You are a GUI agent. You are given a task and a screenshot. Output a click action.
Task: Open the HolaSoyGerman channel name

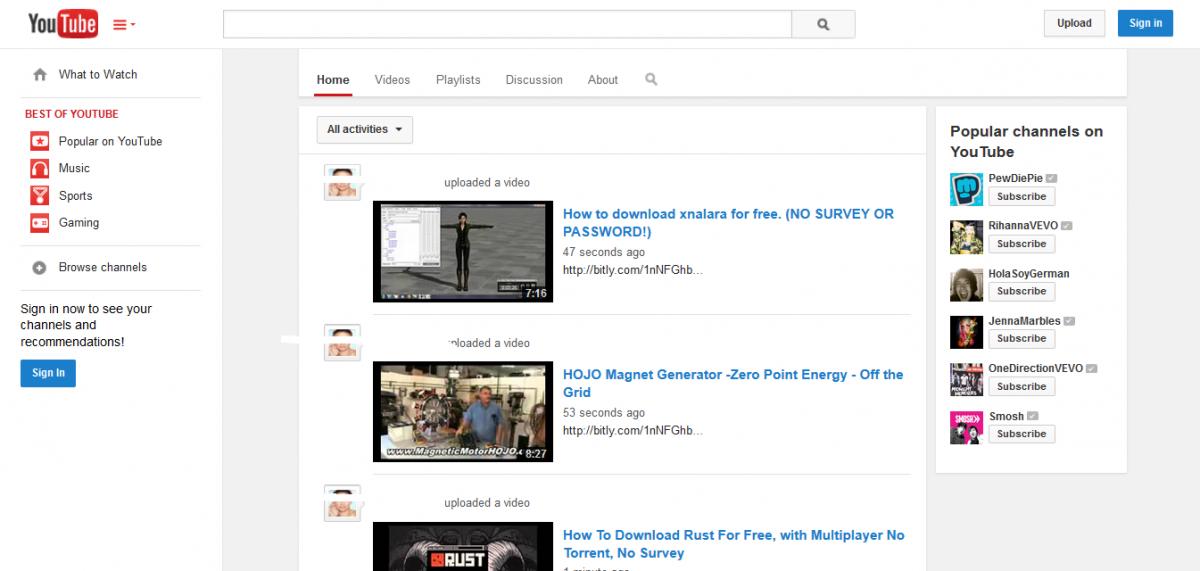(x=1029, y=273)
